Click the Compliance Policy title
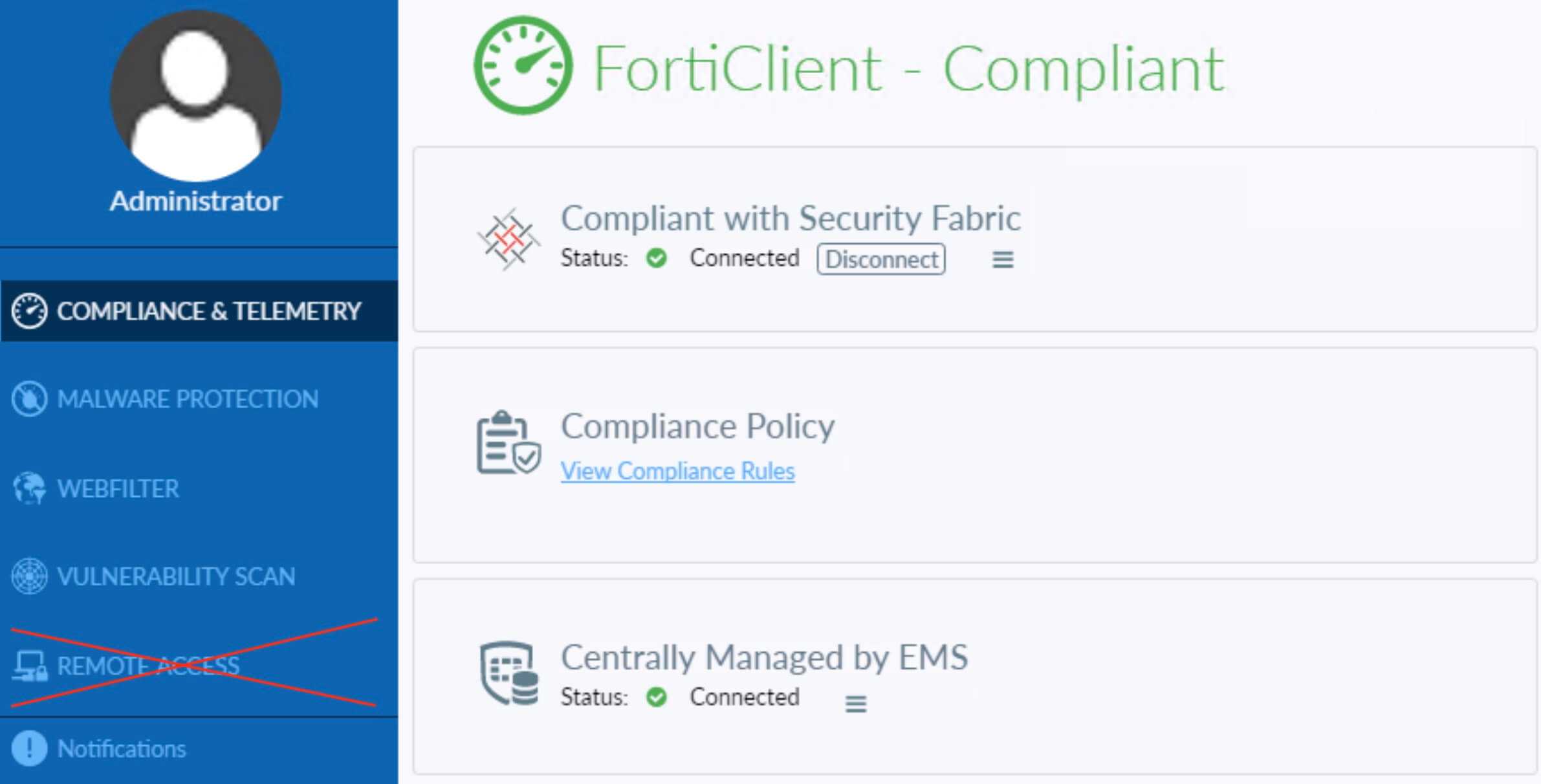 pos(697,427)
